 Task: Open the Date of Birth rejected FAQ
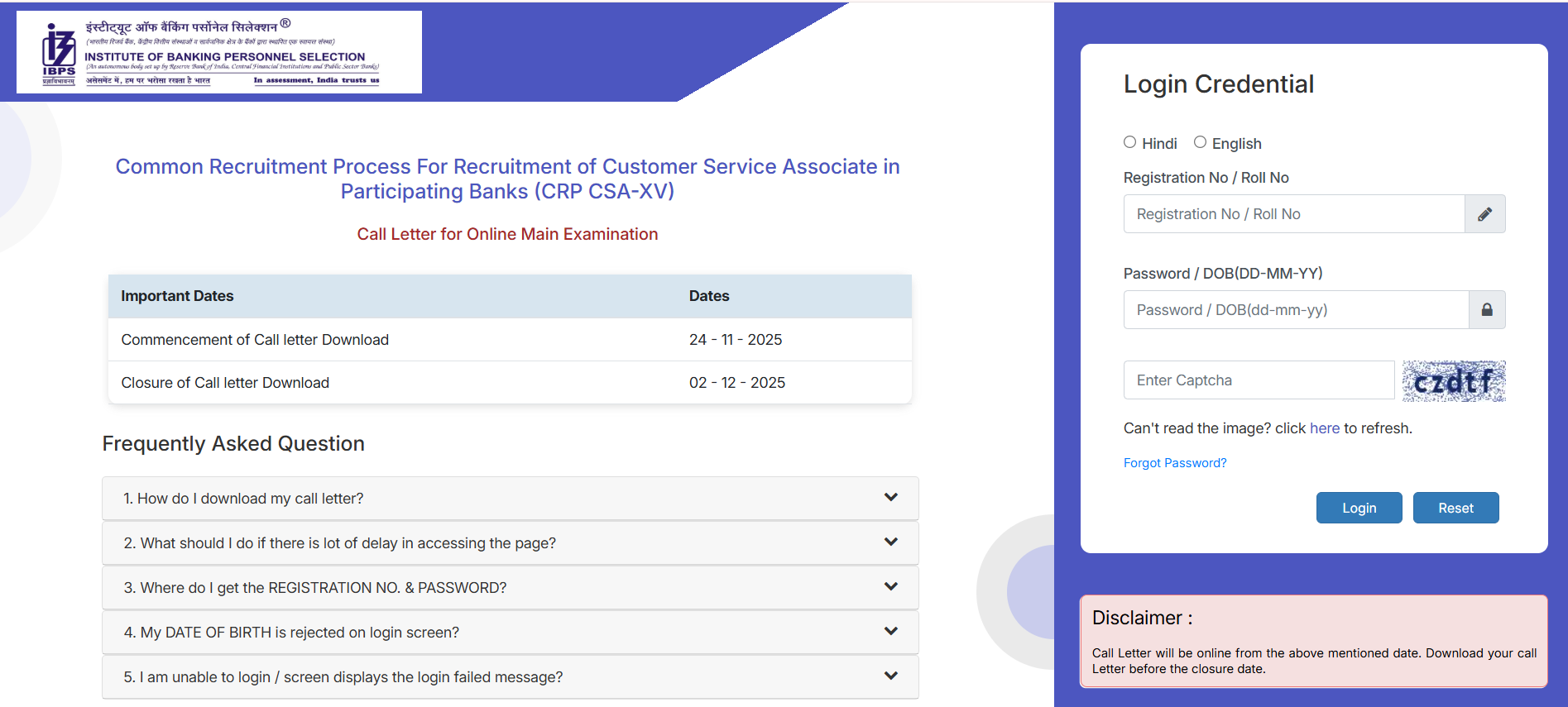(291, 633)
